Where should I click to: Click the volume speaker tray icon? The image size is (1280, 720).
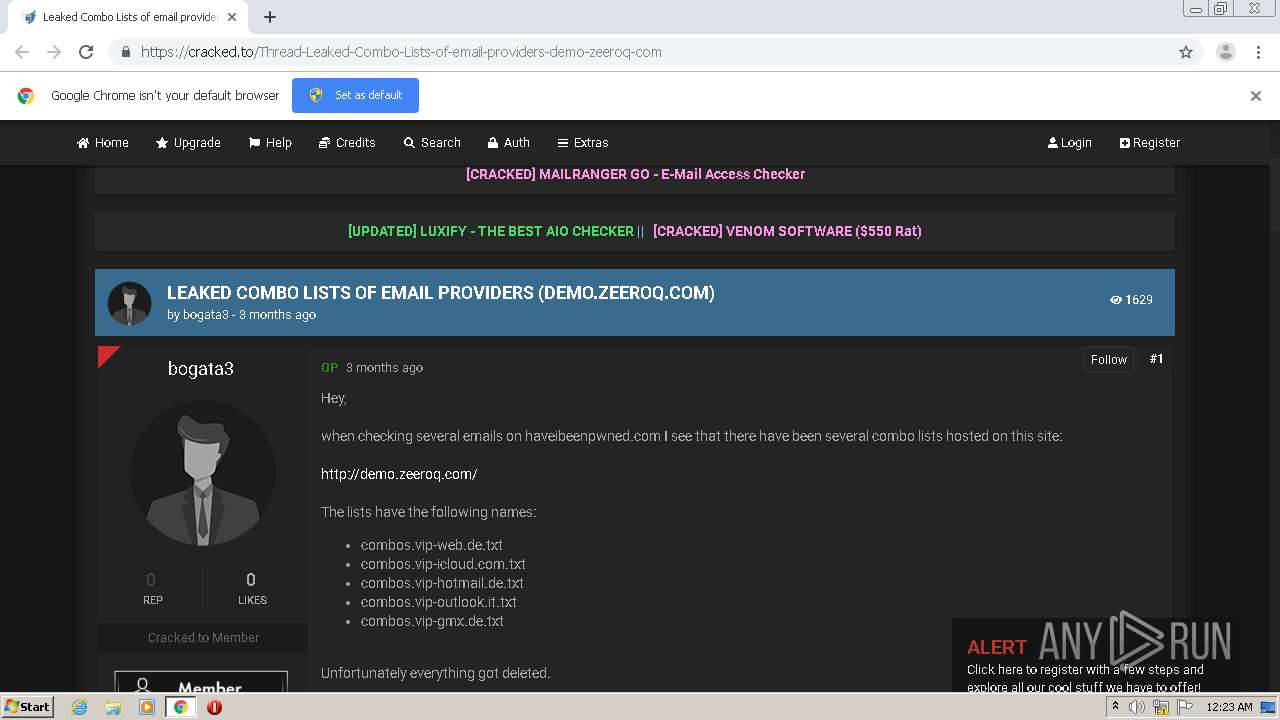point(1137,707)
